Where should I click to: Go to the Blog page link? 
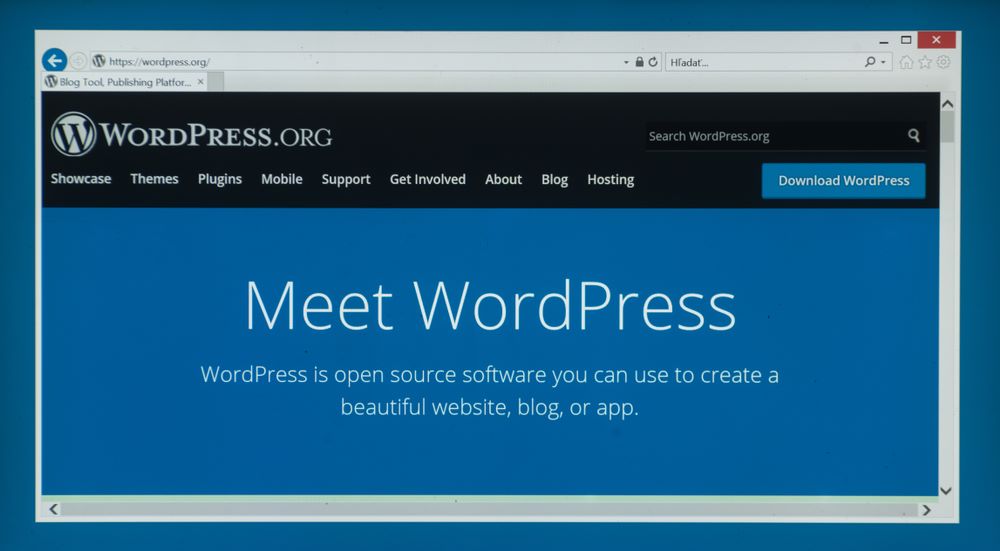(x=554, y=180)
